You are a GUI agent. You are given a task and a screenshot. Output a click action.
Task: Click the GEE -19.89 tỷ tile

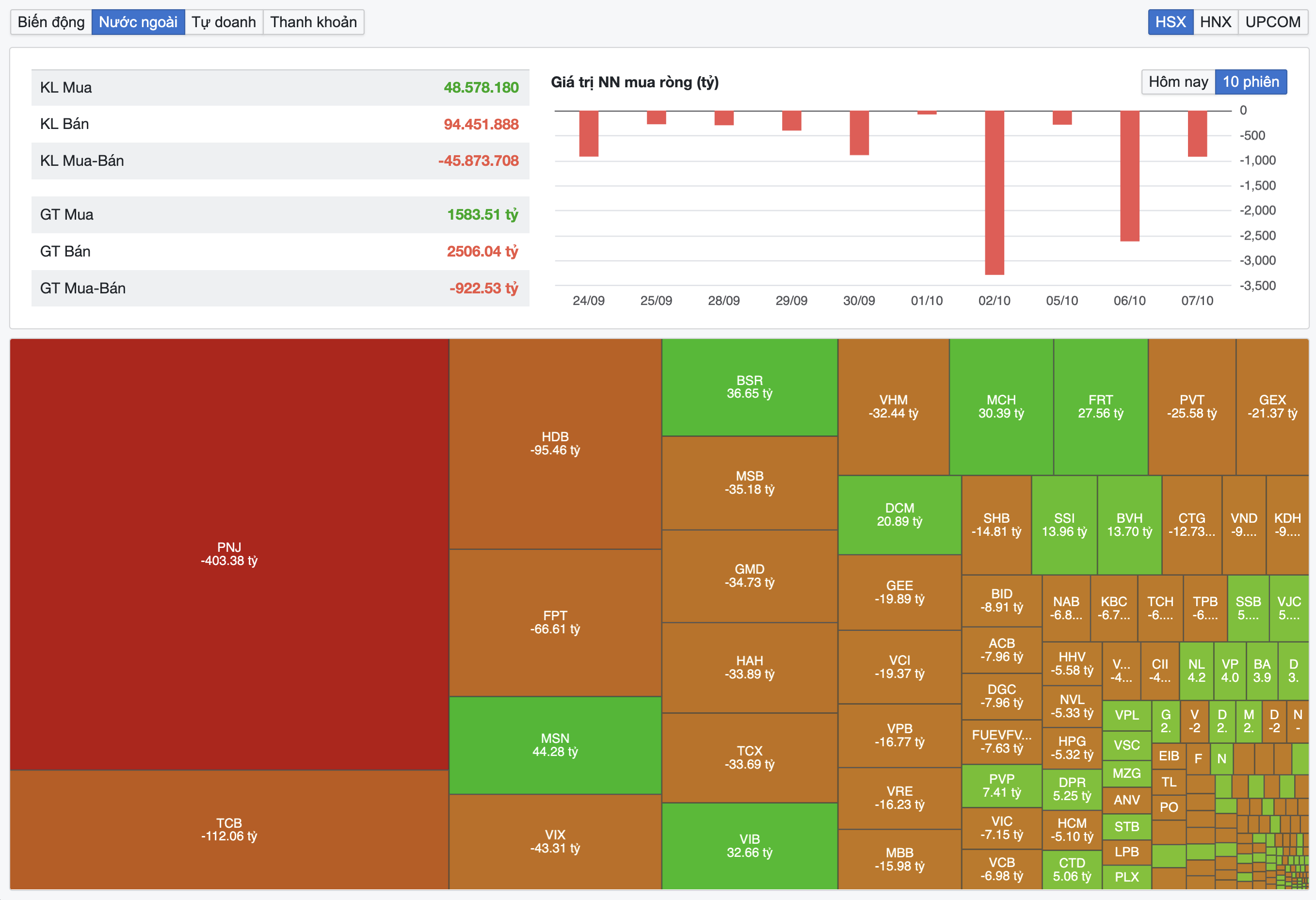pyautogui.click(x=900, y=593)
